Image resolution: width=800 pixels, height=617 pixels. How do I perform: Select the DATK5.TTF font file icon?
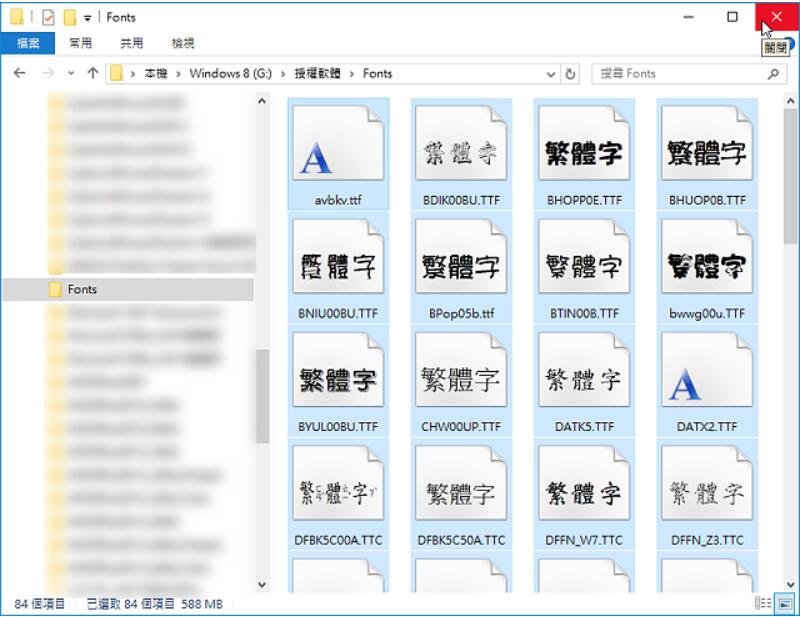click(584, 370)
